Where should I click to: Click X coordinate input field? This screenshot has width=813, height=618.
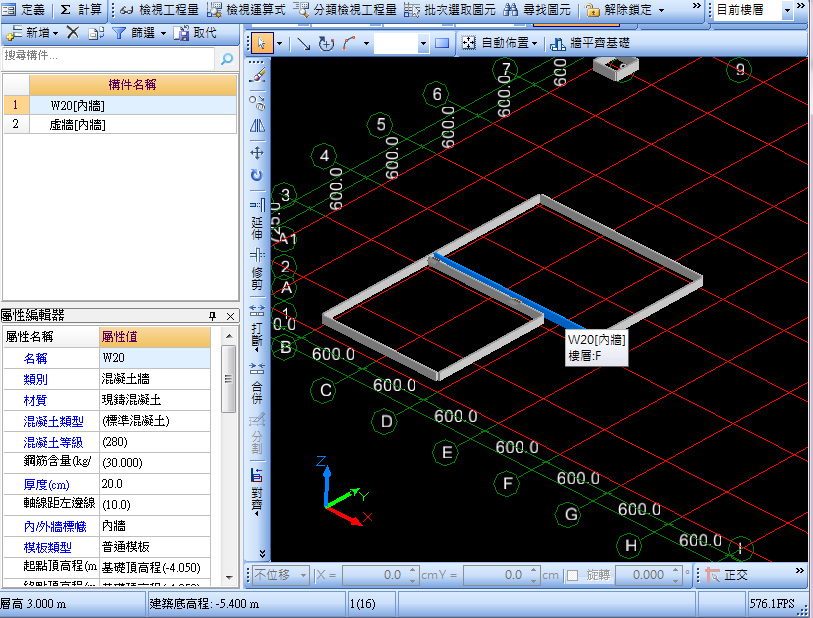coord(380,575)
